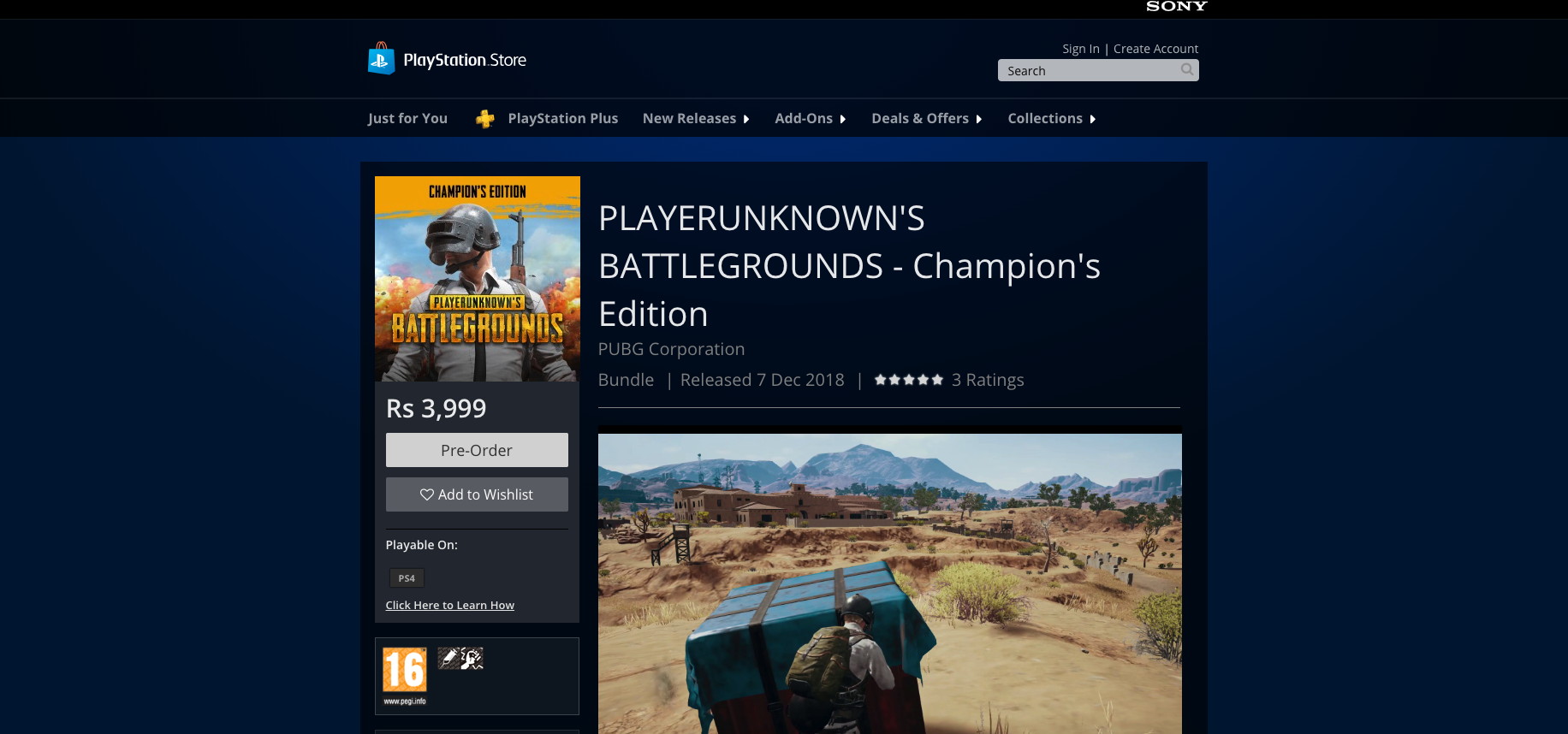Click the PEGI violence content descriptor icon

click(x=472, y=658)
